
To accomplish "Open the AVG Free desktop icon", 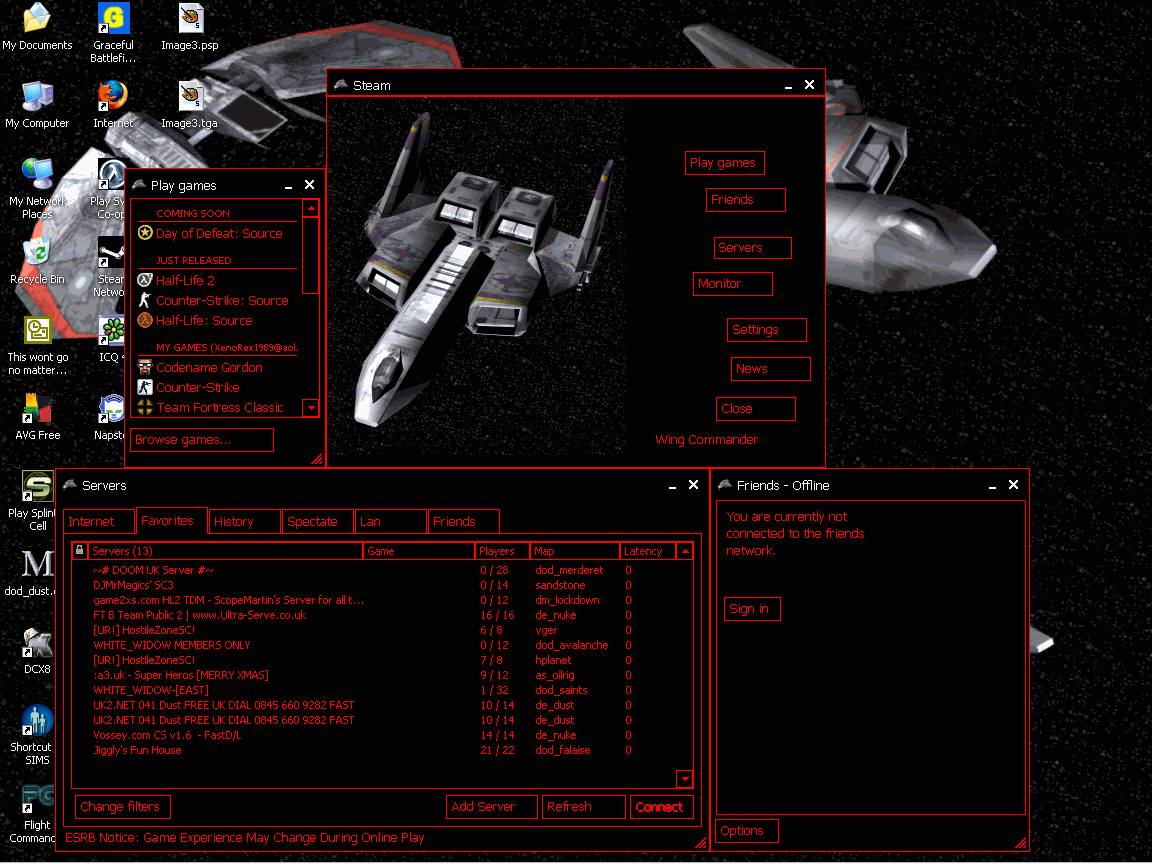I will [37, 409].
